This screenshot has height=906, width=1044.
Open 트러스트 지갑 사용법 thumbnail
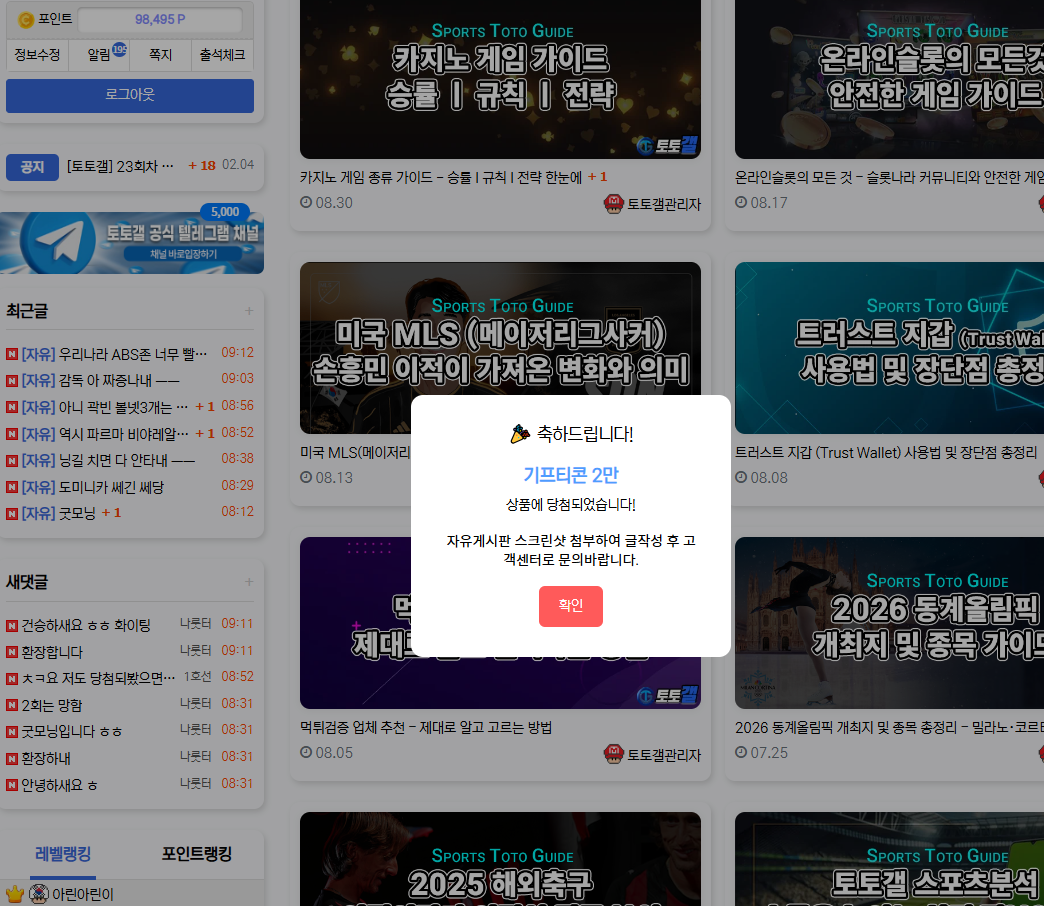click(889, 348)
